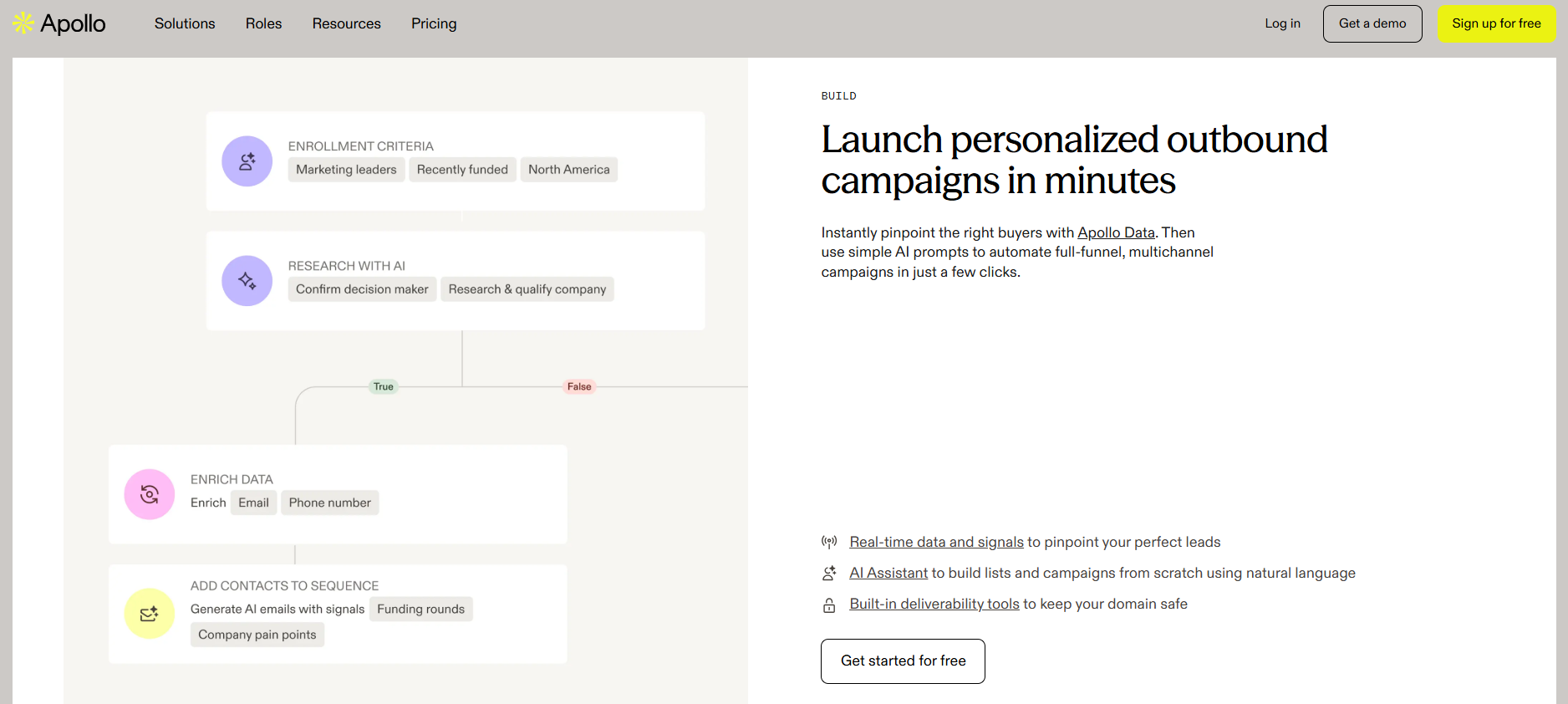Click the Enrollment Criteria purple person icon
The image size is (1568, 704).
(x=247, y=161)
